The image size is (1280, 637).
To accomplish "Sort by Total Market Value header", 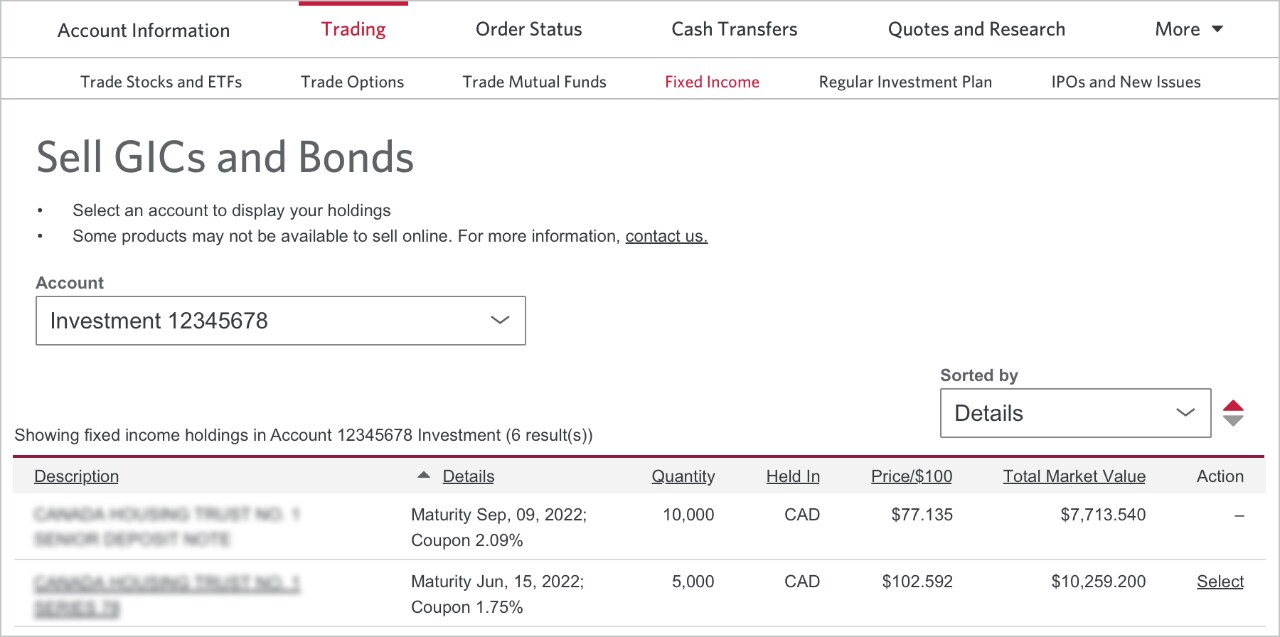I will pyautogui.click(x=1074, y=476).
